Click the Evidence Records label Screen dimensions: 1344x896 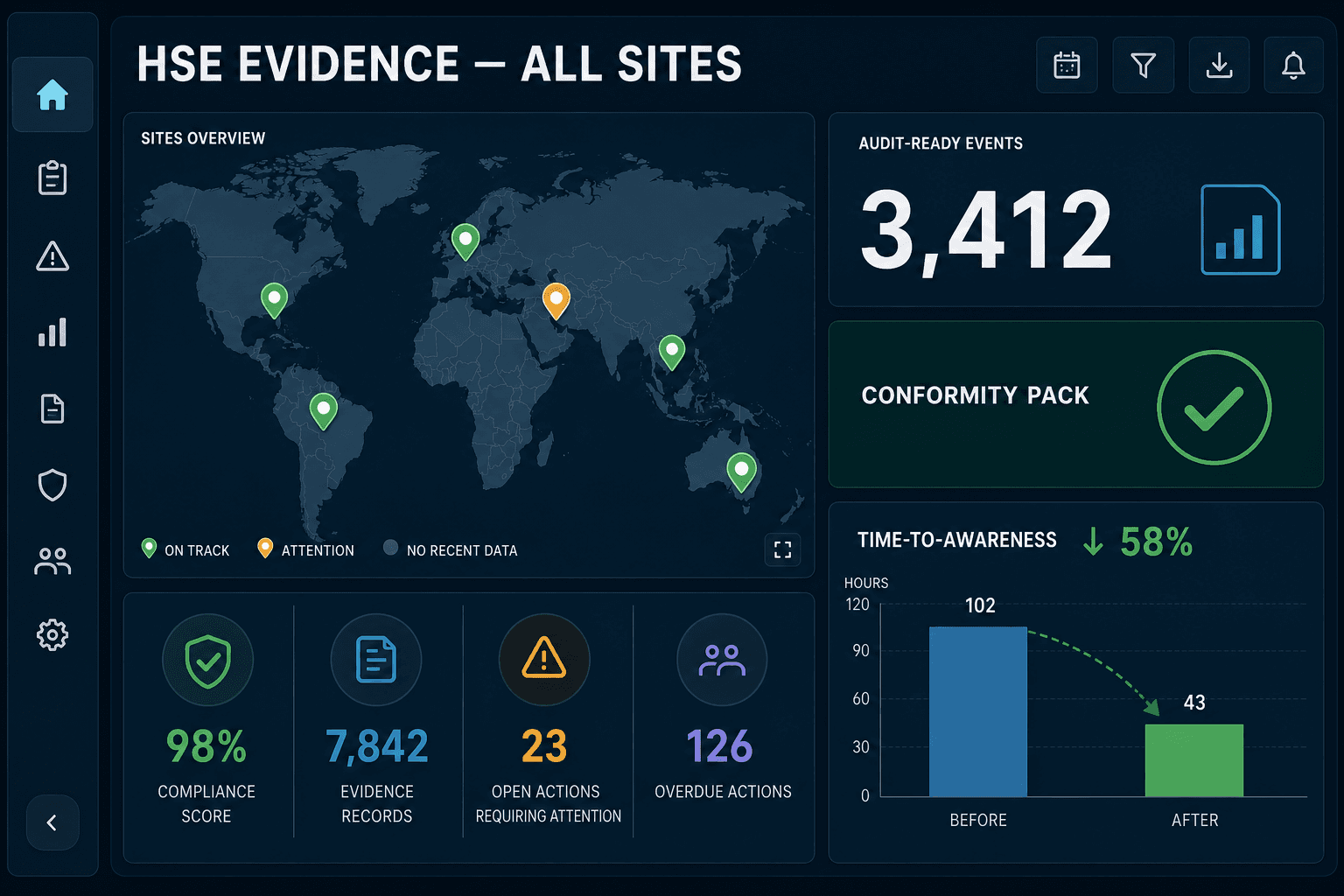(x=376, y=803)
